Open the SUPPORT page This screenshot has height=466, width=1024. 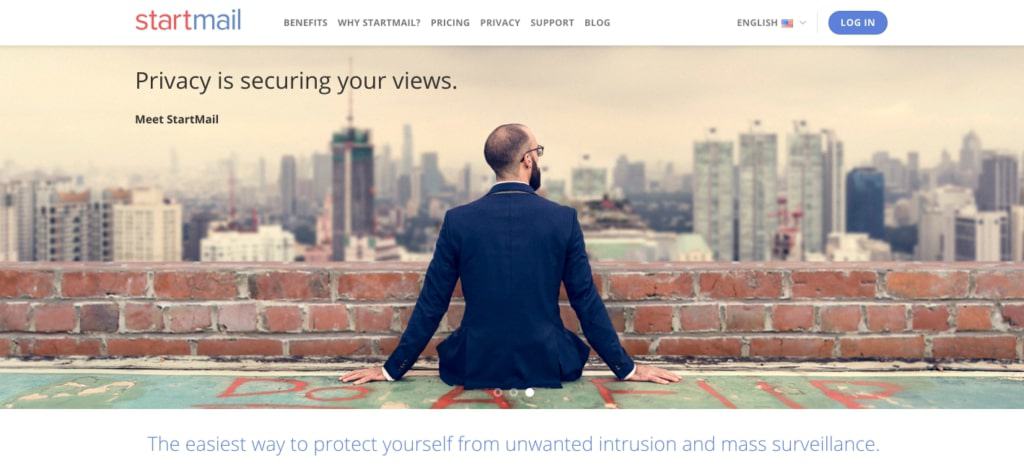(x=552, y=23)
